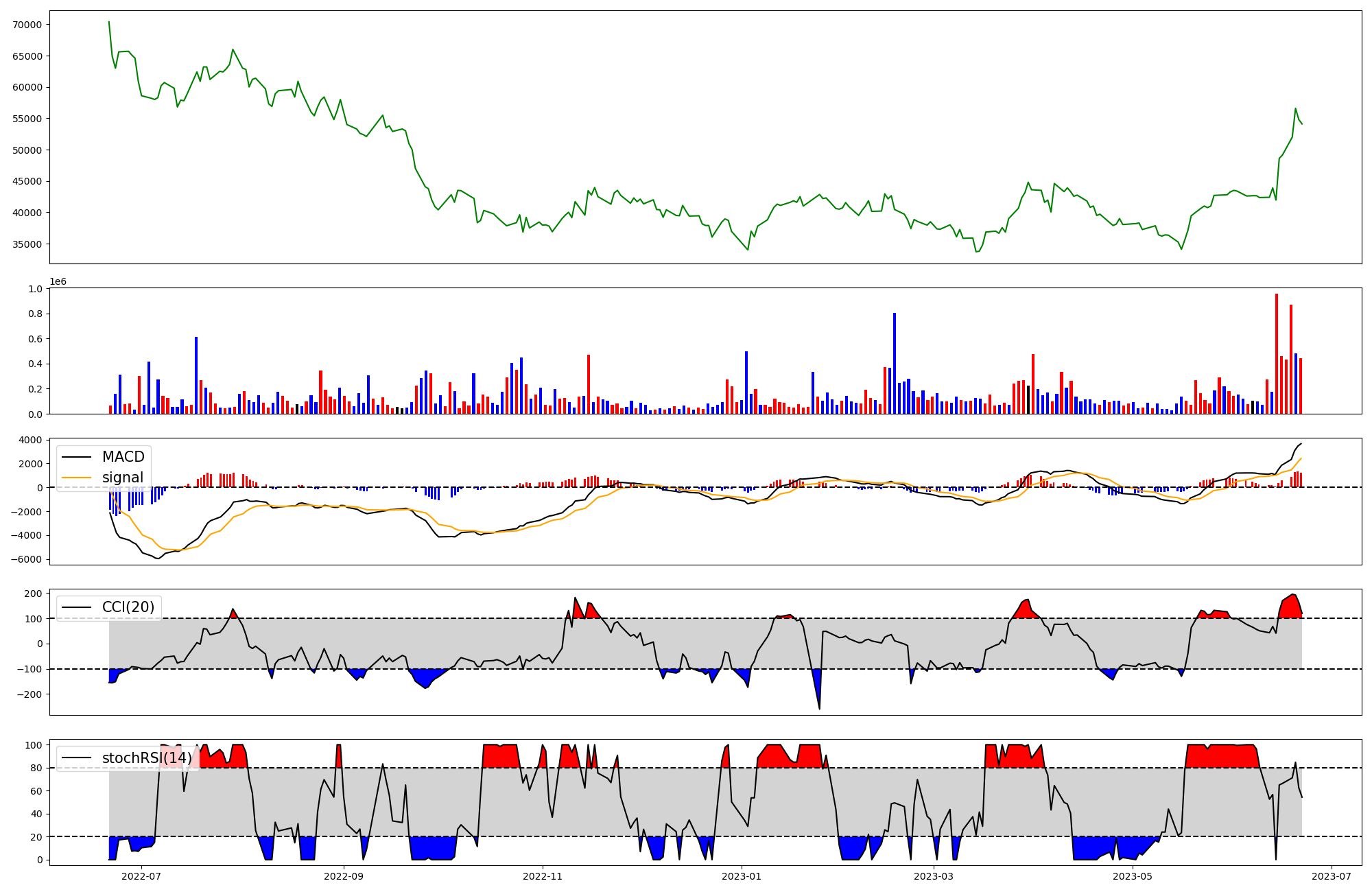
Task: Click the 2023-05 date tick label
Action: pyautogui.click(x=1133, y=876)
